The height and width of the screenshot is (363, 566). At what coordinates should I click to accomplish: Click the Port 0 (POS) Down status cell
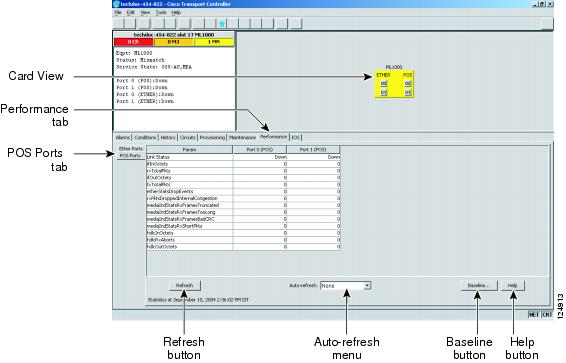click(260, 157)
